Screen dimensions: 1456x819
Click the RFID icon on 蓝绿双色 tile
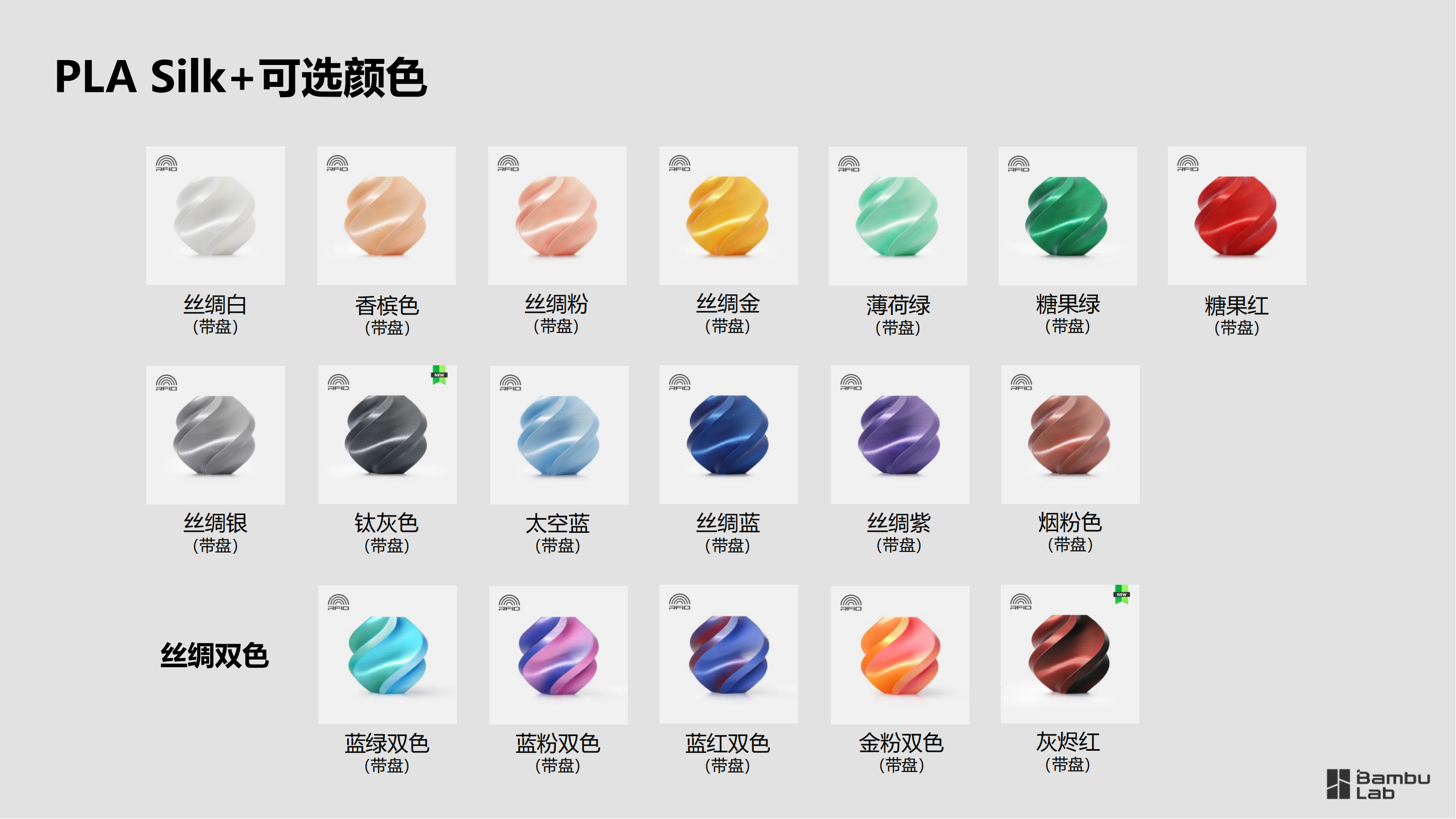pyautogui.click(x=338, y=603)
